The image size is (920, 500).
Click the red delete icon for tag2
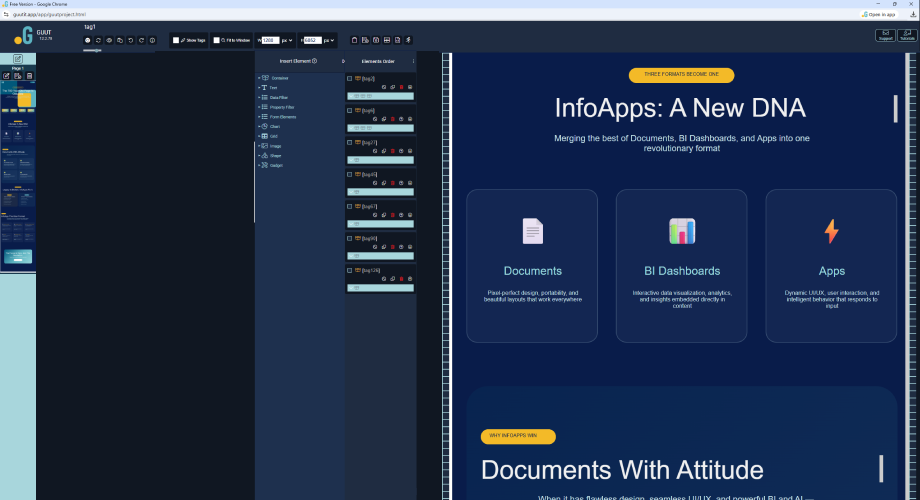pyautogui.click(x=401, y=88)
